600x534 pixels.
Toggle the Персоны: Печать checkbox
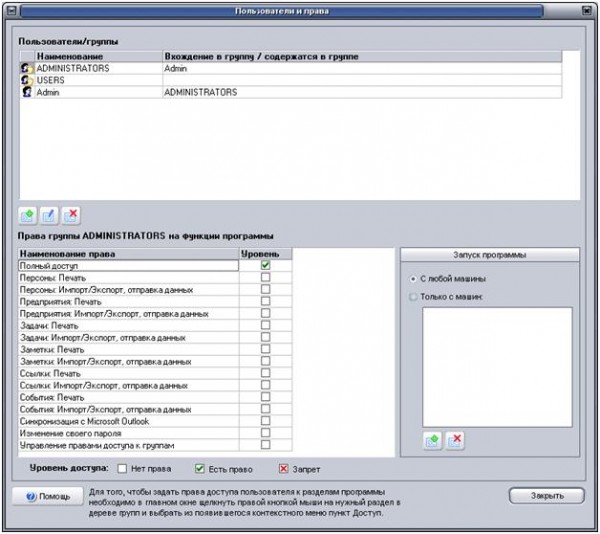click(x=266, y=277)
